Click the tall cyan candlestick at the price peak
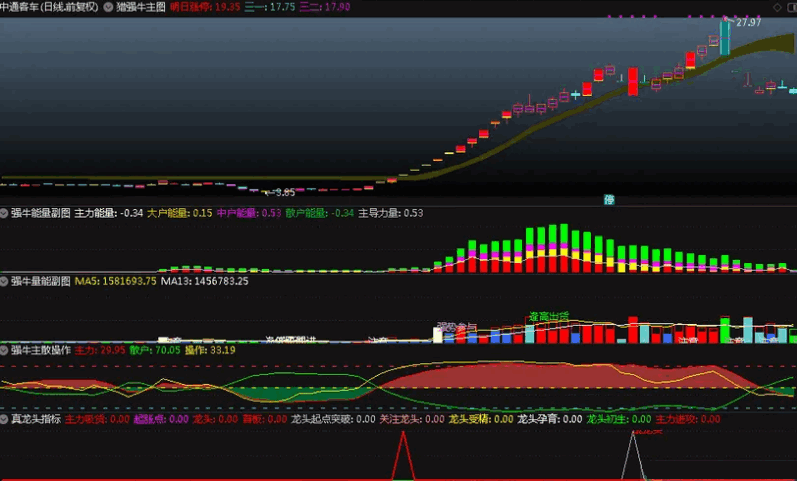 pos(724,38)
